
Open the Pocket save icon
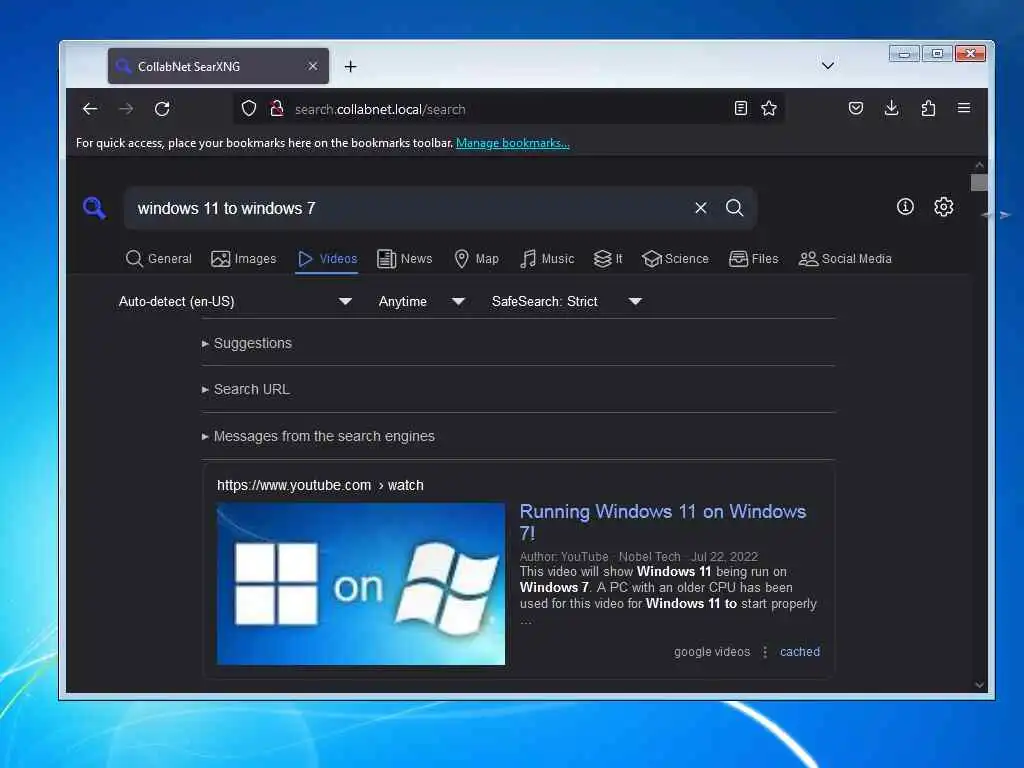pos(856,108)
